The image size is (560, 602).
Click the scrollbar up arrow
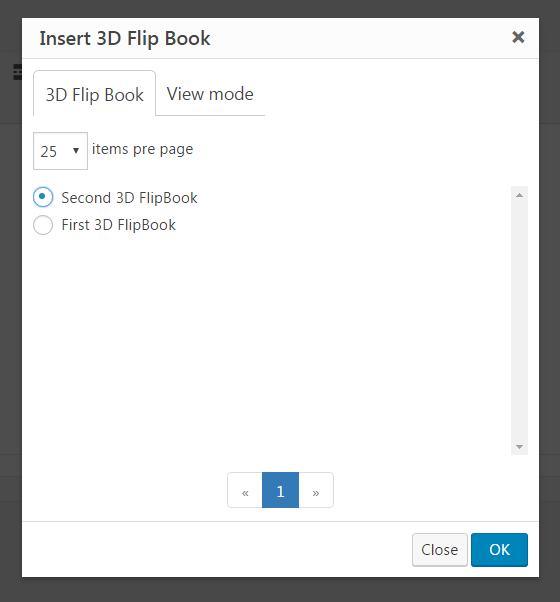(x=519, y=195)
